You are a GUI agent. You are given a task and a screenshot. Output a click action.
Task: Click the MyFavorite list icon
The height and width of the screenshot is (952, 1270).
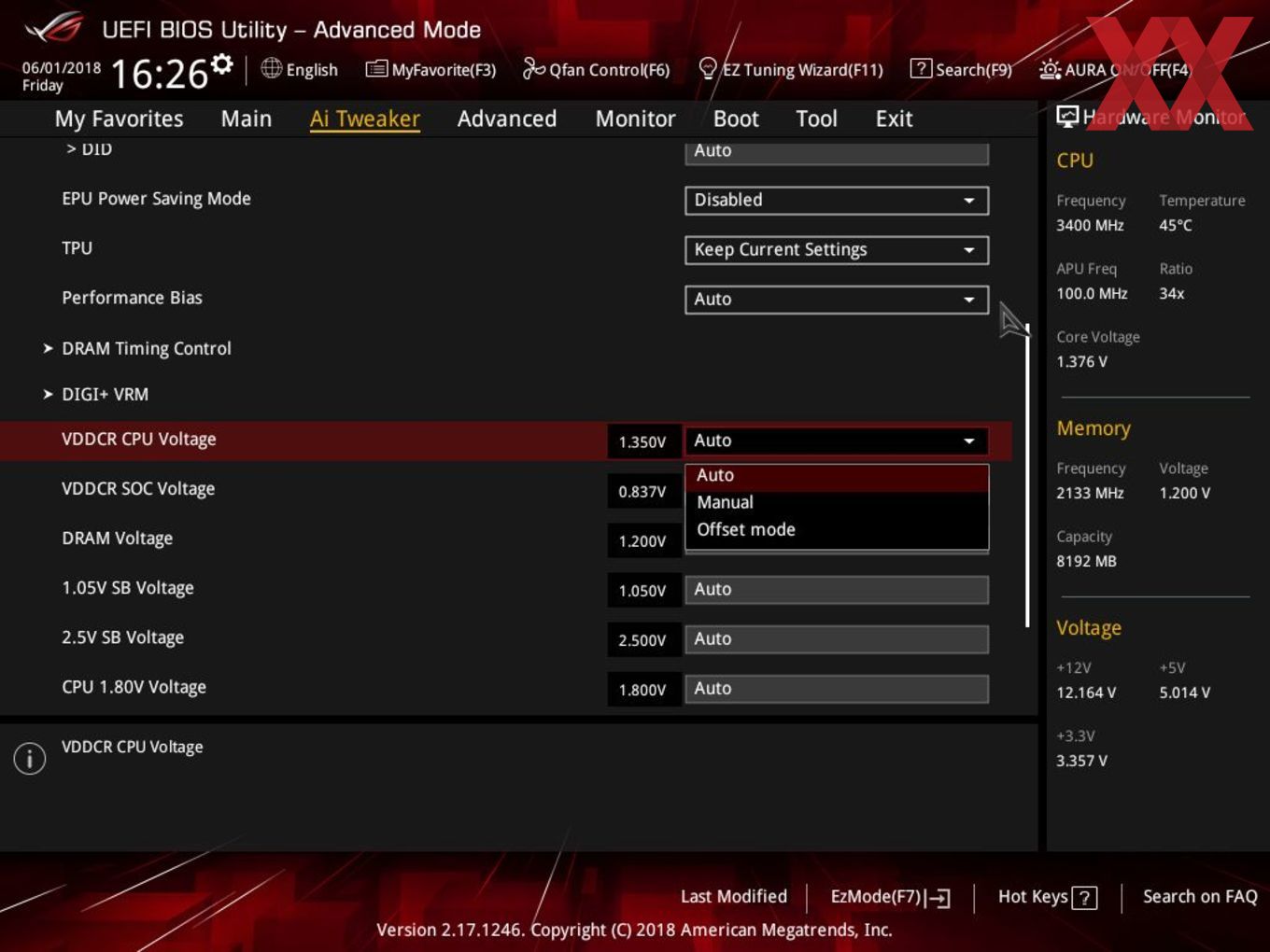click(375, 69)
